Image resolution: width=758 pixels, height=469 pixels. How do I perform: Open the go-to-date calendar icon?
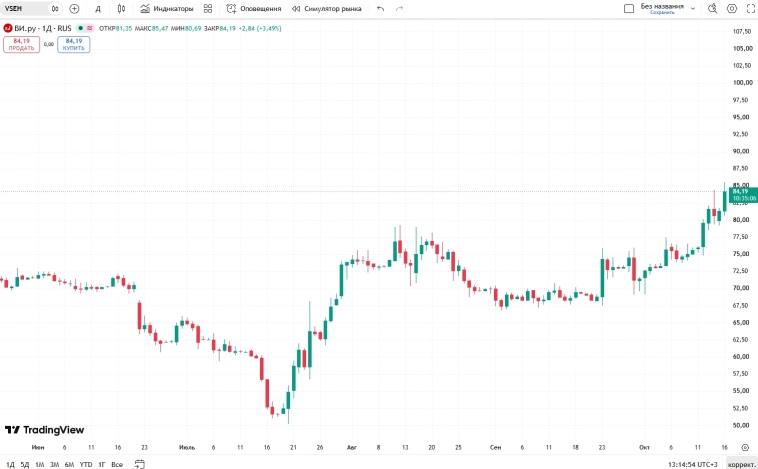(139, 464)
